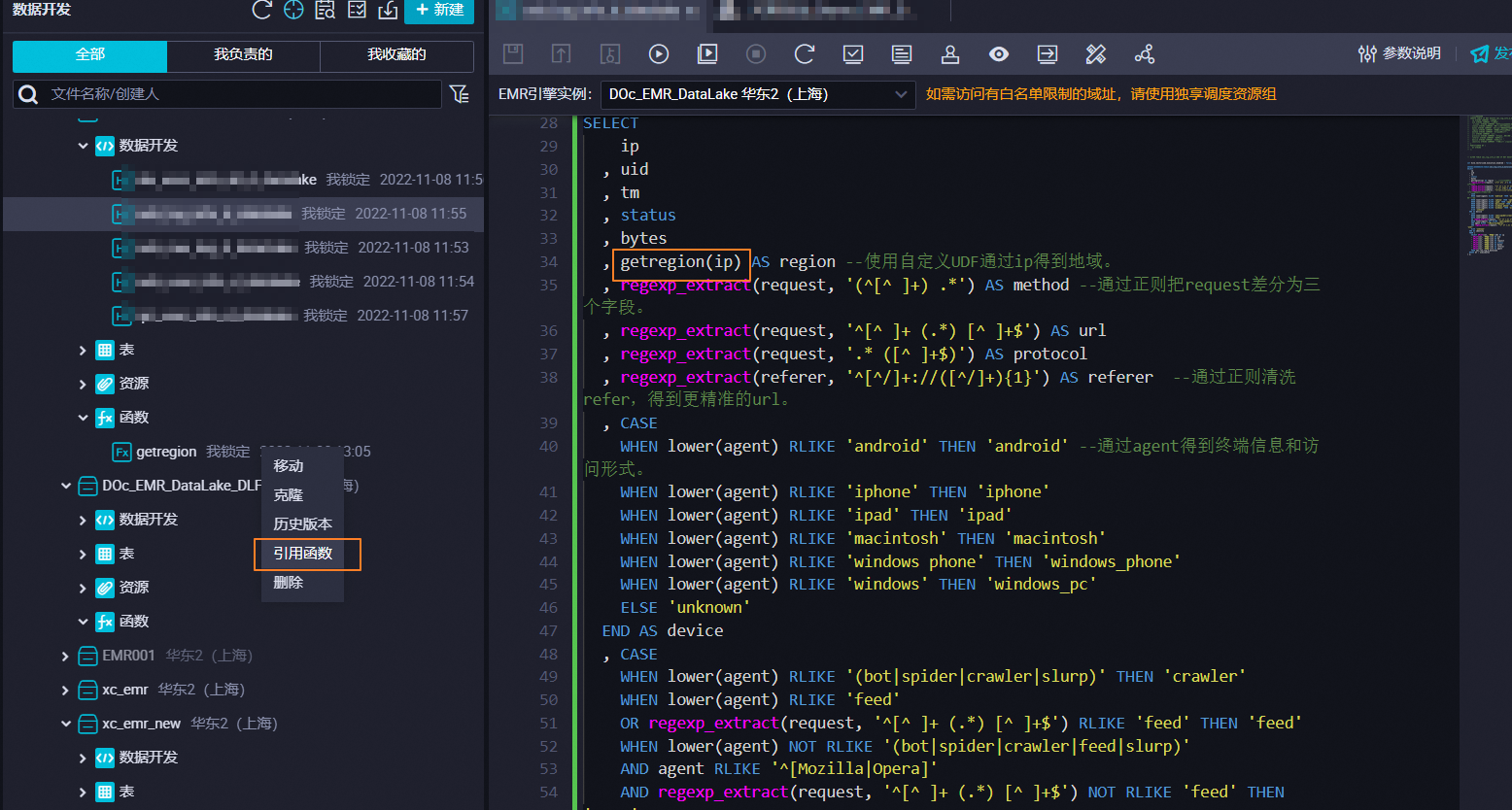Open the code search icon
This screenshot has width=1512, height=810.
[x=326, y=10]
